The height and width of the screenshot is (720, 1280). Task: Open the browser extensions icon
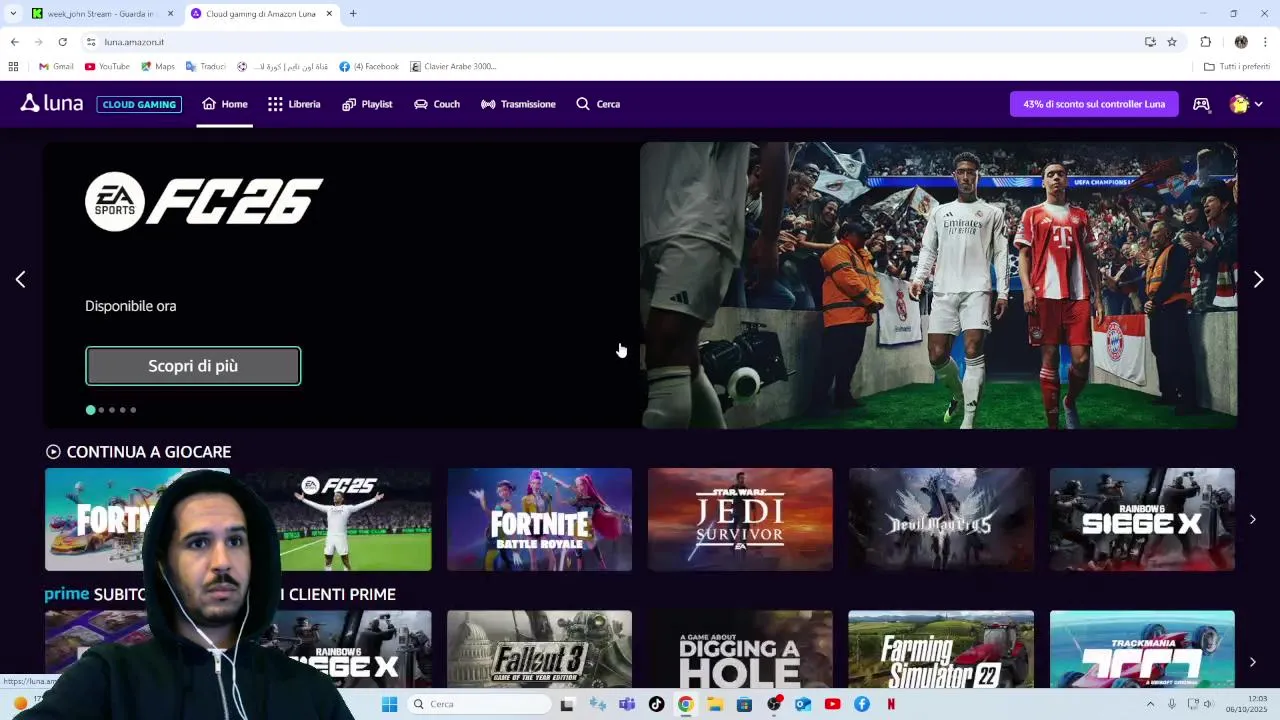click(1205, 42)
